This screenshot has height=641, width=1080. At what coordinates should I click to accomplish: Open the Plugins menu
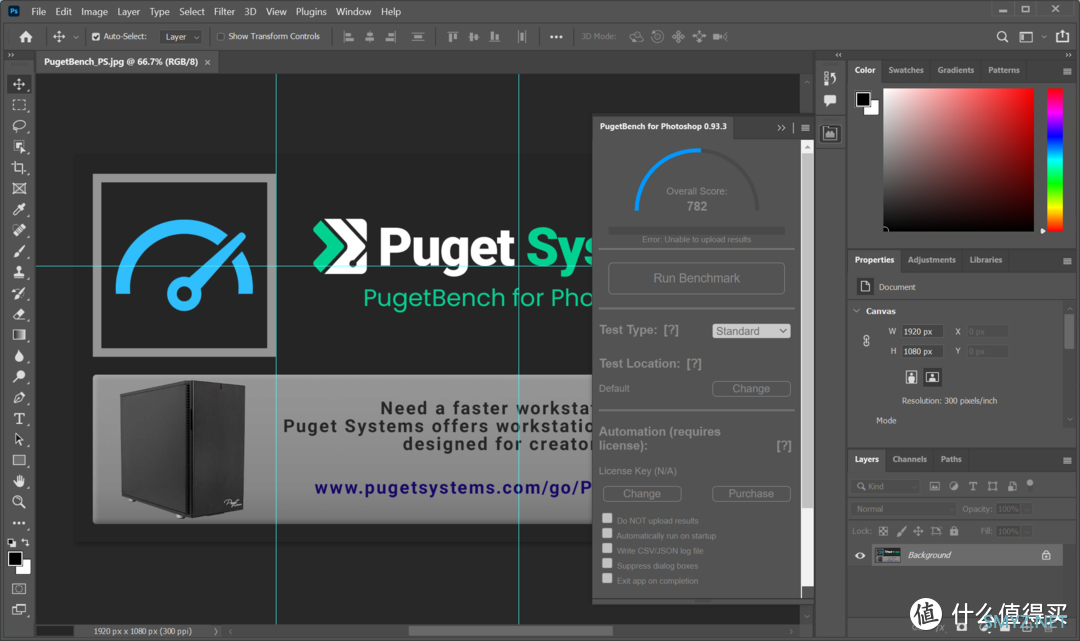point(311,12)
